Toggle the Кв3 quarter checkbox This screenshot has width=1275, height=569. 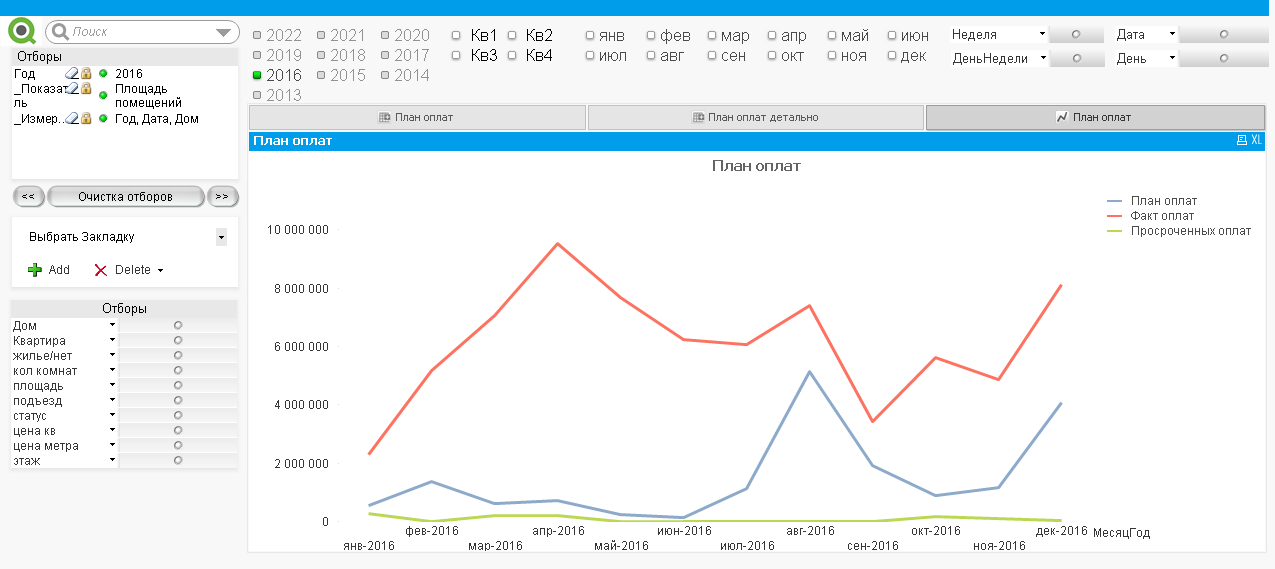pyautogui.click(x=457, y=55)
